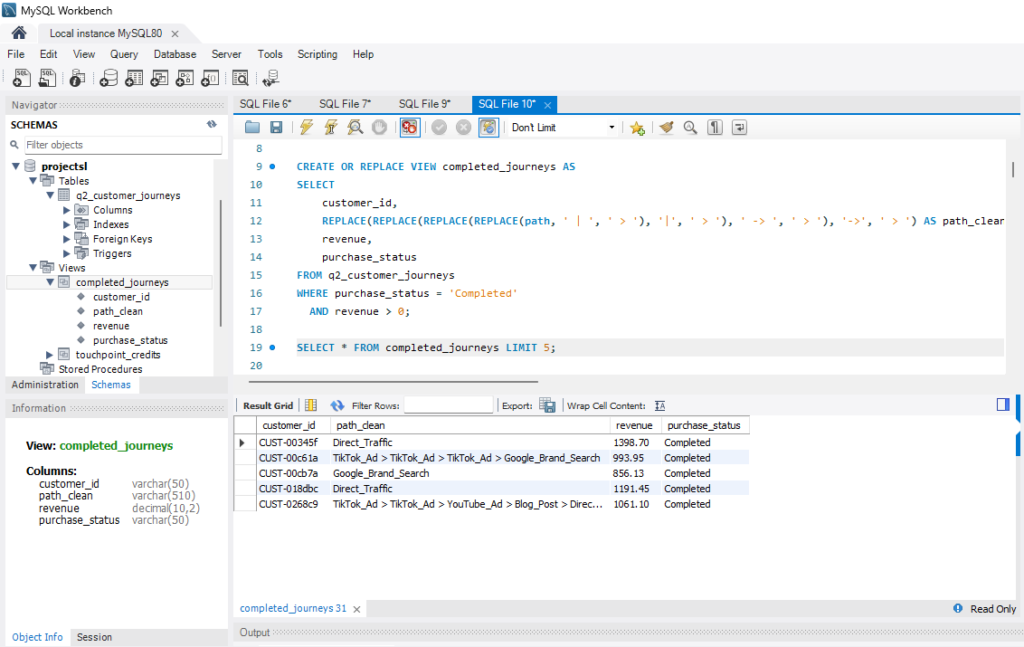
Task: Open the Database menu
Action: point(174,54)
